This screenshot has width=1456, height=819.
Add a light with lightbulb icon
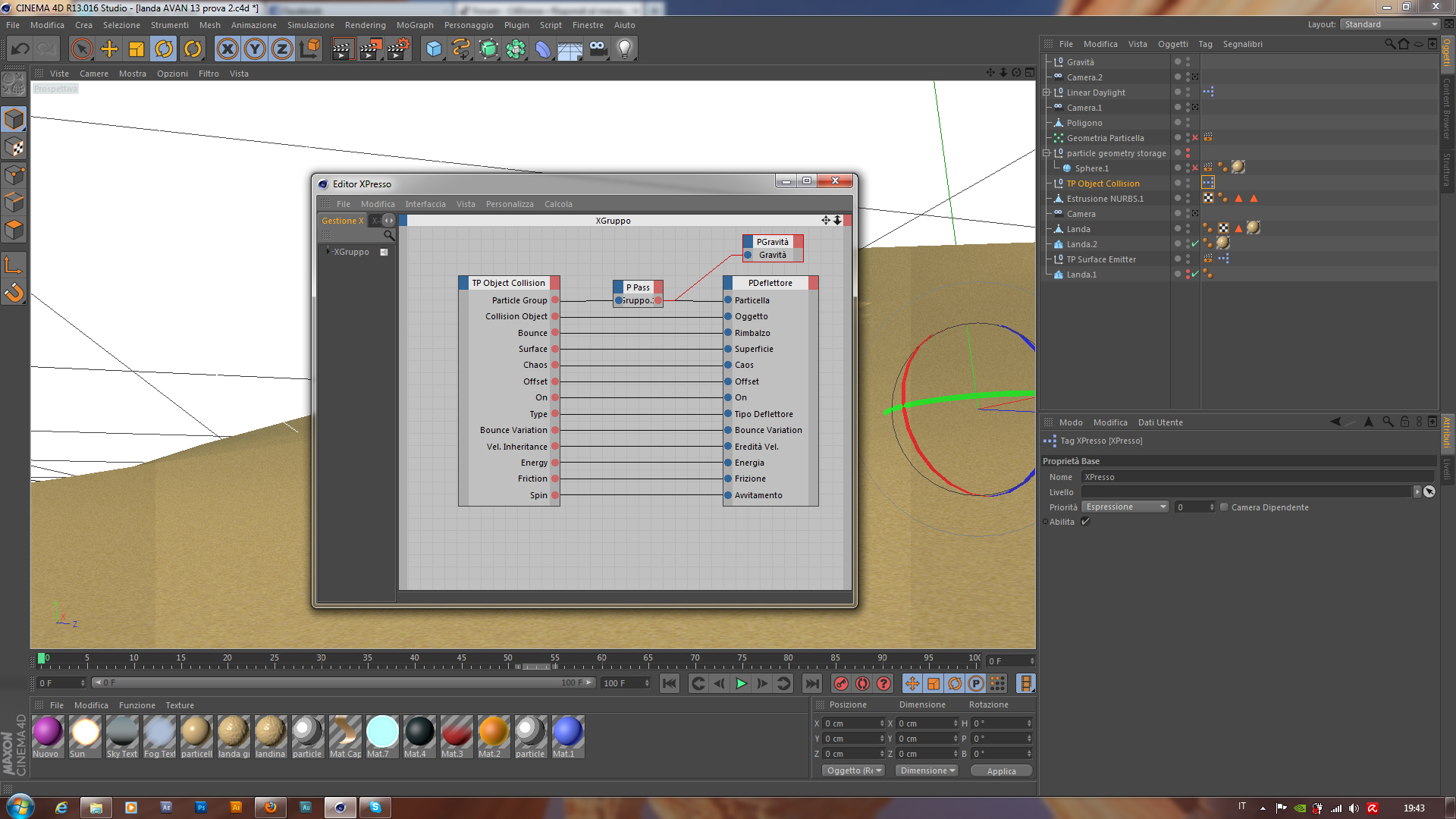624,49
